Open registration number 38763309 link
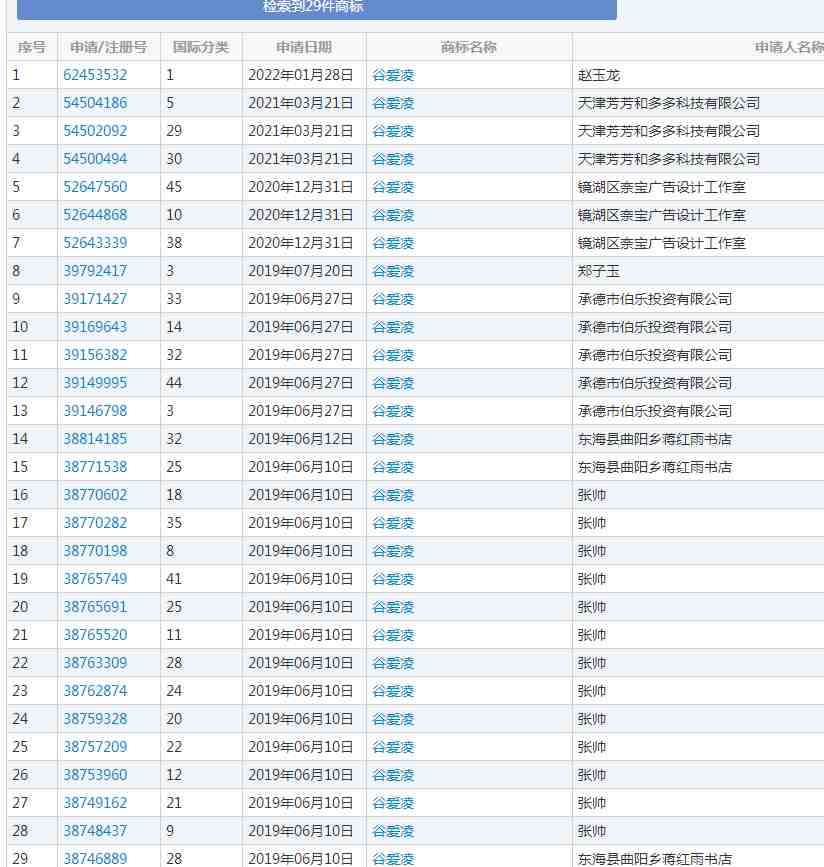 point(95,662)
